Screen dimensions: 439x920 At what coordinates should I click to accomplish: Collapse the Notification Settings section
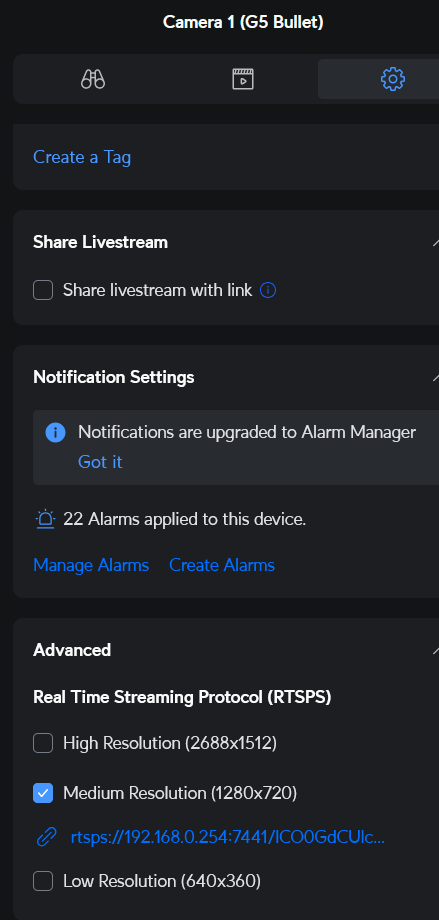435,377
